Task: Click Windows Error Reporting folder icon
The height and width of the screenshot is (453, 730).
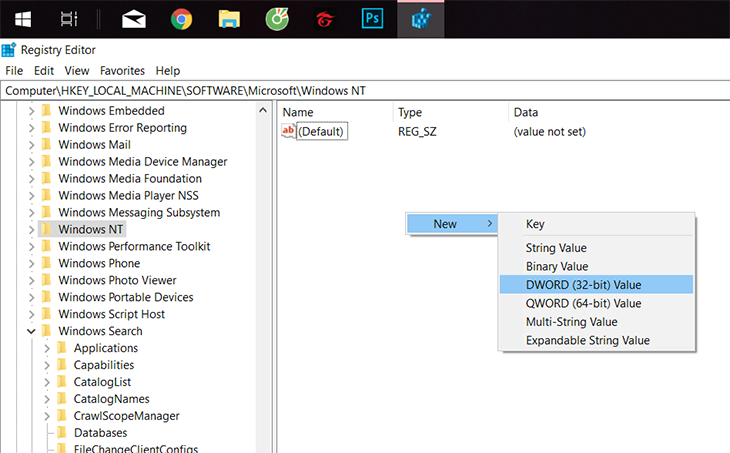Action: (47, 128)
